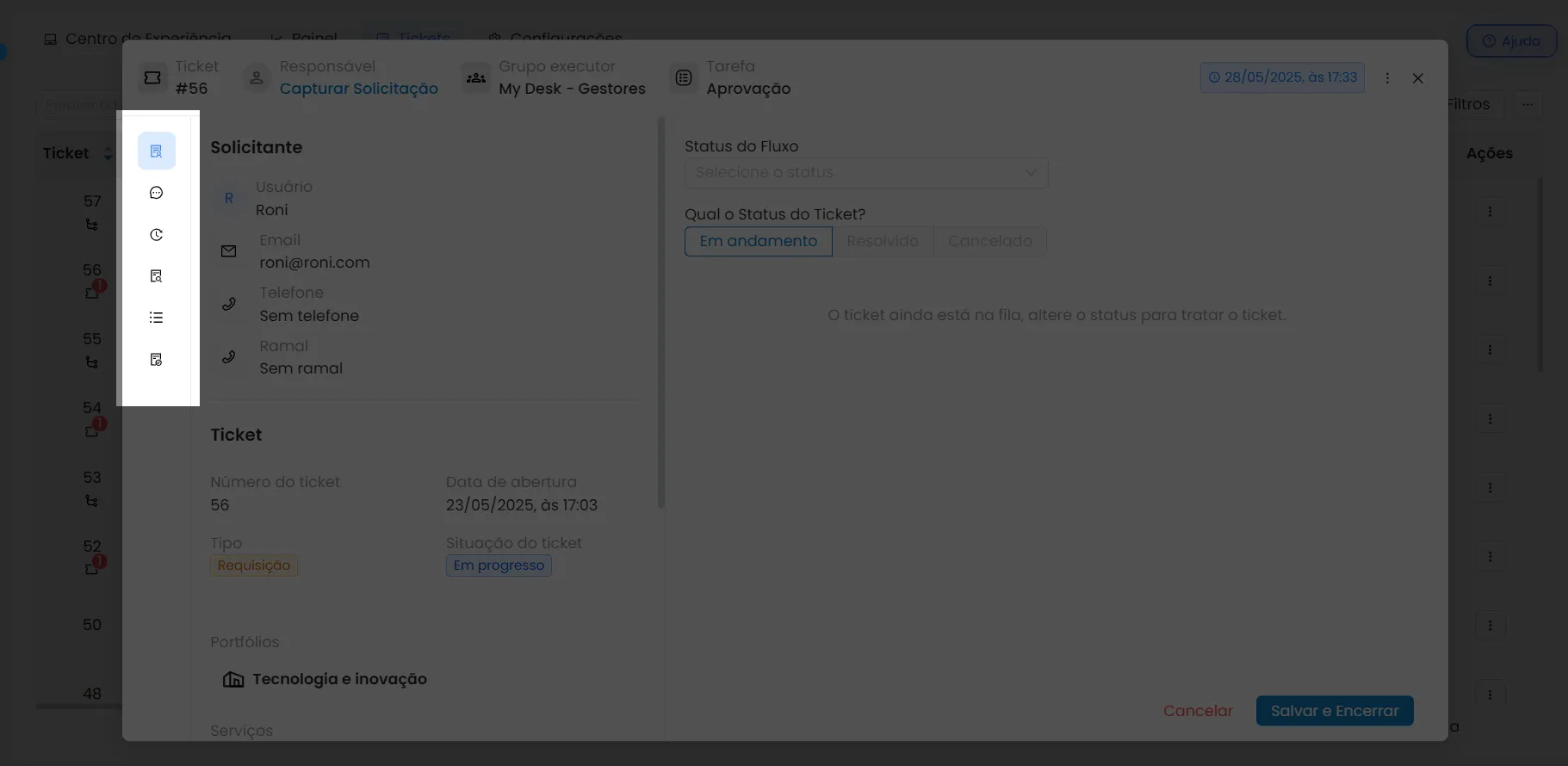The image size is (1568, 766).
Task: Open the document search icon in sidebar
Action: click(x=156, y=276)
